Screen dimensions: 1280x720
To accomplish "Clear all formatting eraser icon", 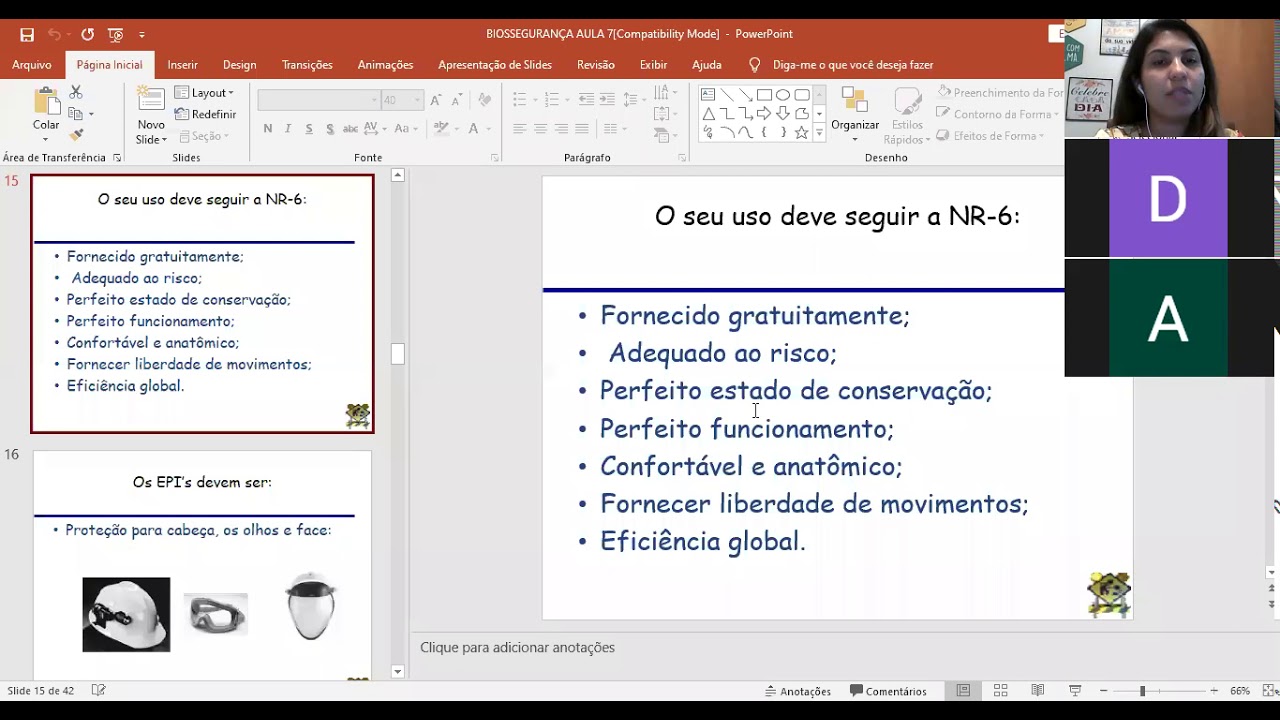I will (x=484, y=100).
